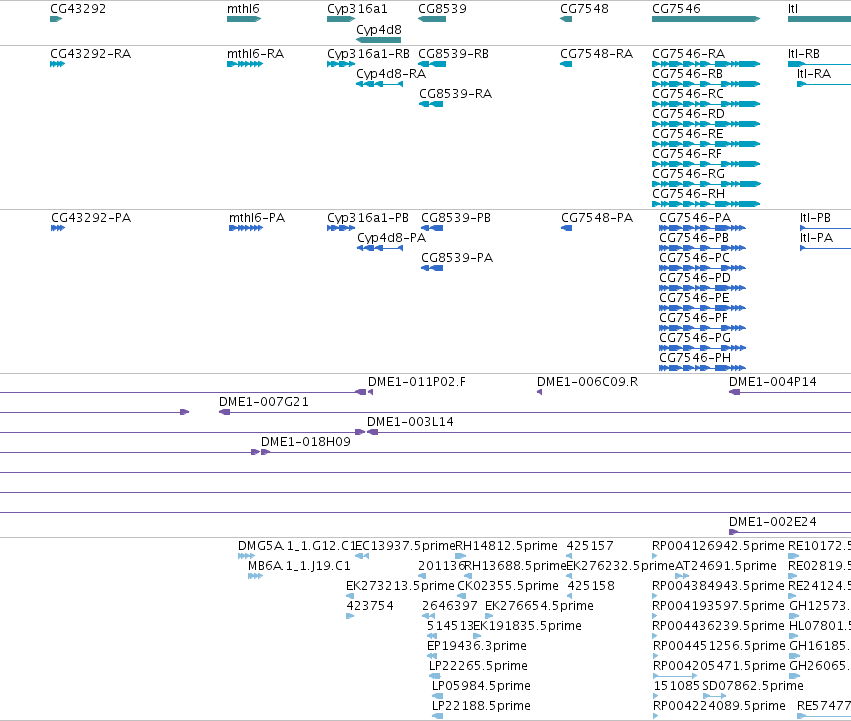This screenshot has width=851, height=721.
Task: Select the CG8539 gene label
Action: click(442, 9)
